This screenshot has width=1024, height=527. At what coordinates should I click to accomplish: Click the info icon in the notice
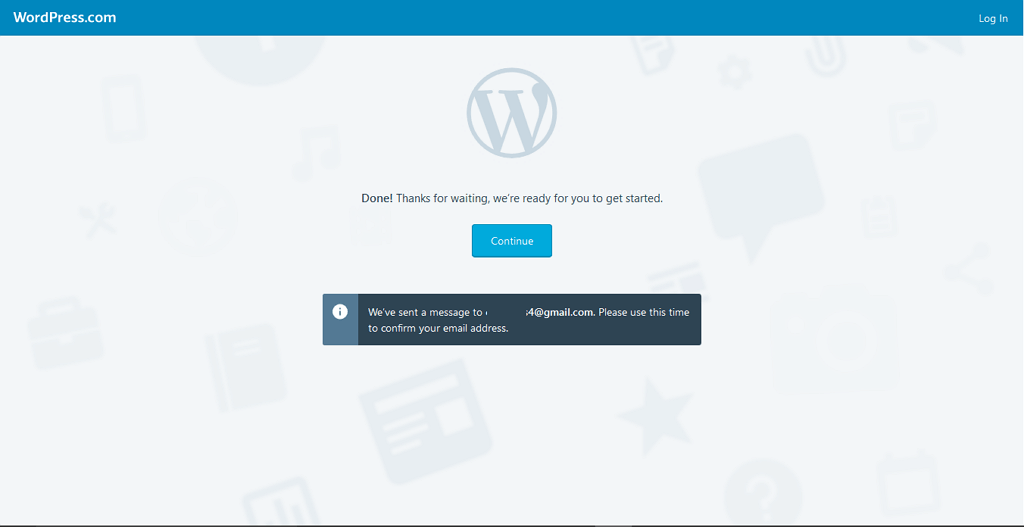(340, 311)
